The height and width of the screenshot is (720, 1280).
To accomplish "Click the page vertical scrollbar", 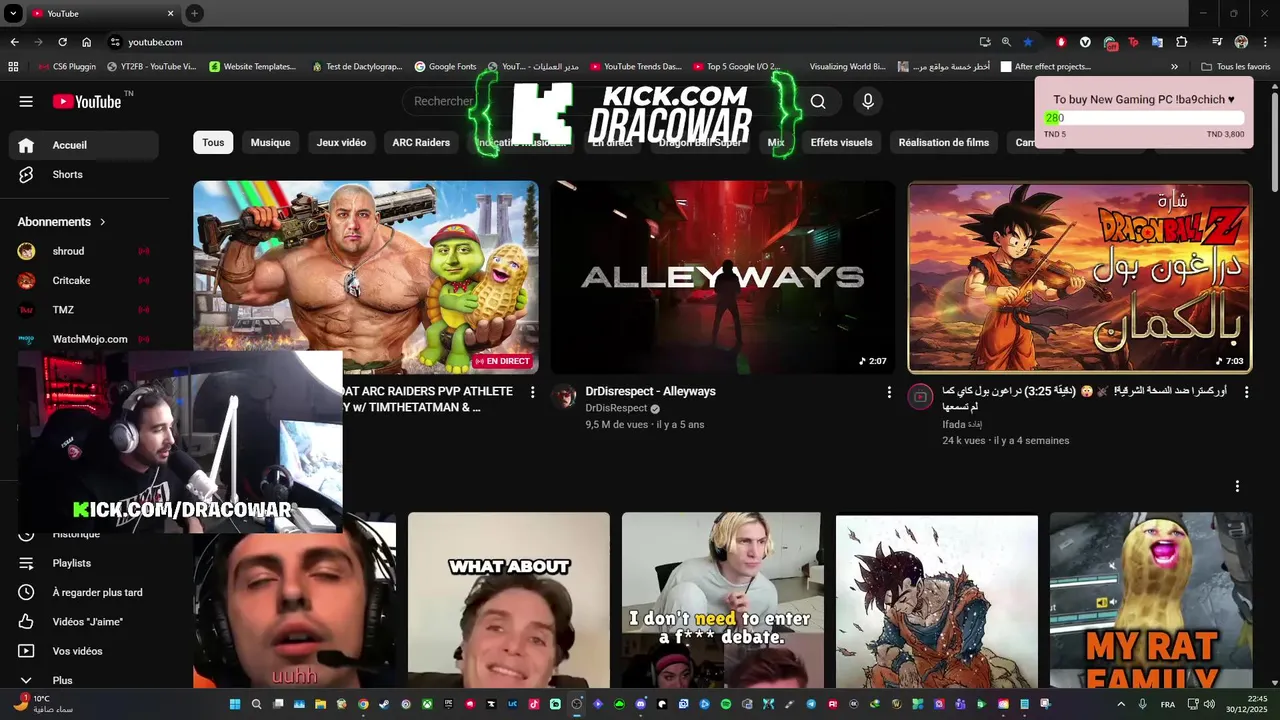I will [x=1274, y=140].
